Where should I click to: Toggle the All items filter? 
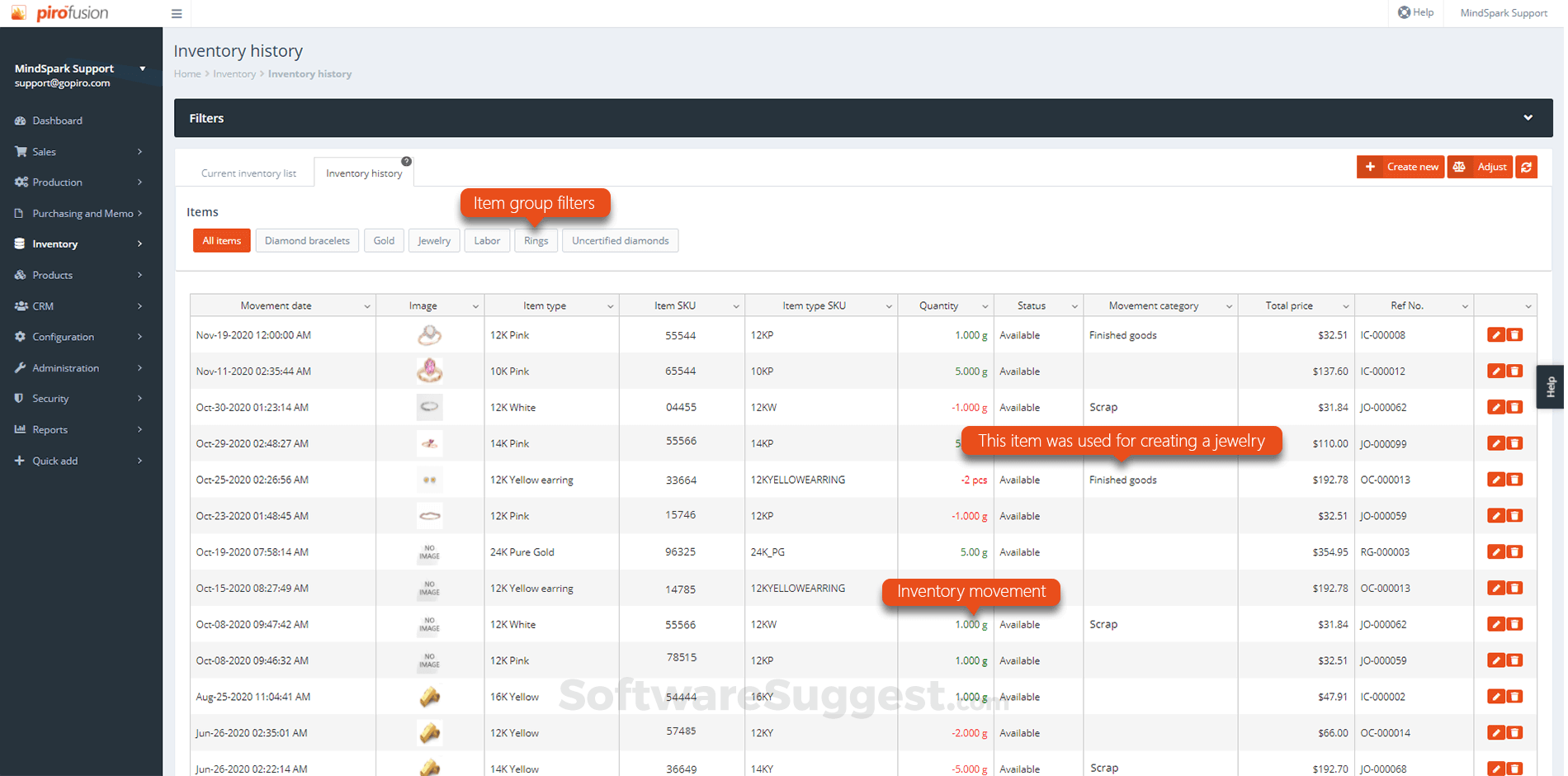pyautogui.click(x=221, y=240)
